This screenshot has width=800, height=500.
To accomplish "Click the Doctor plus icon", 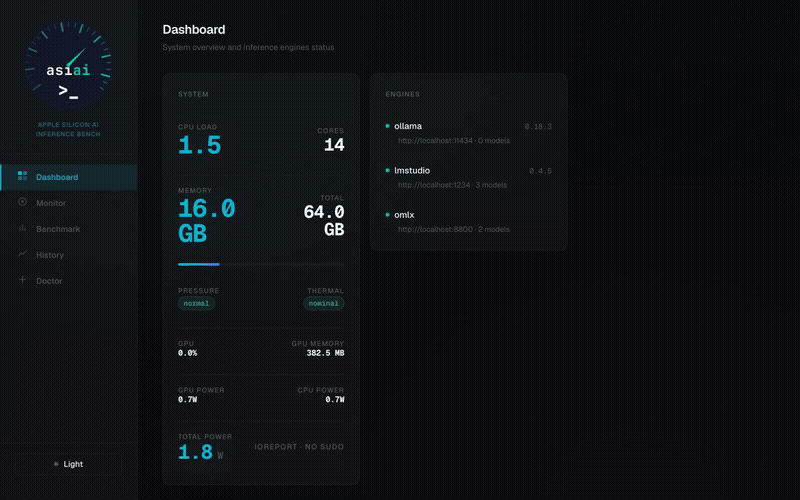I will click(22, 280).
